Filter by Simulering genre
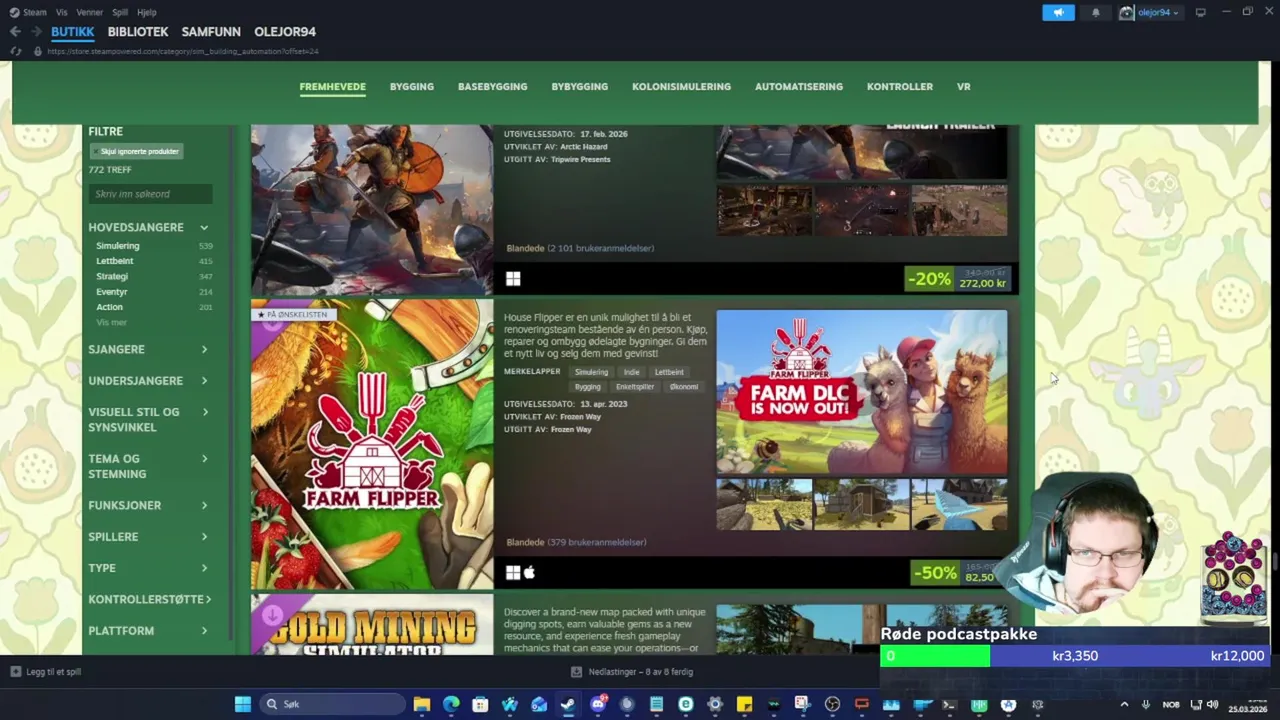The width and height of the screenshot is (1280, 720). [x=118, y=246]
